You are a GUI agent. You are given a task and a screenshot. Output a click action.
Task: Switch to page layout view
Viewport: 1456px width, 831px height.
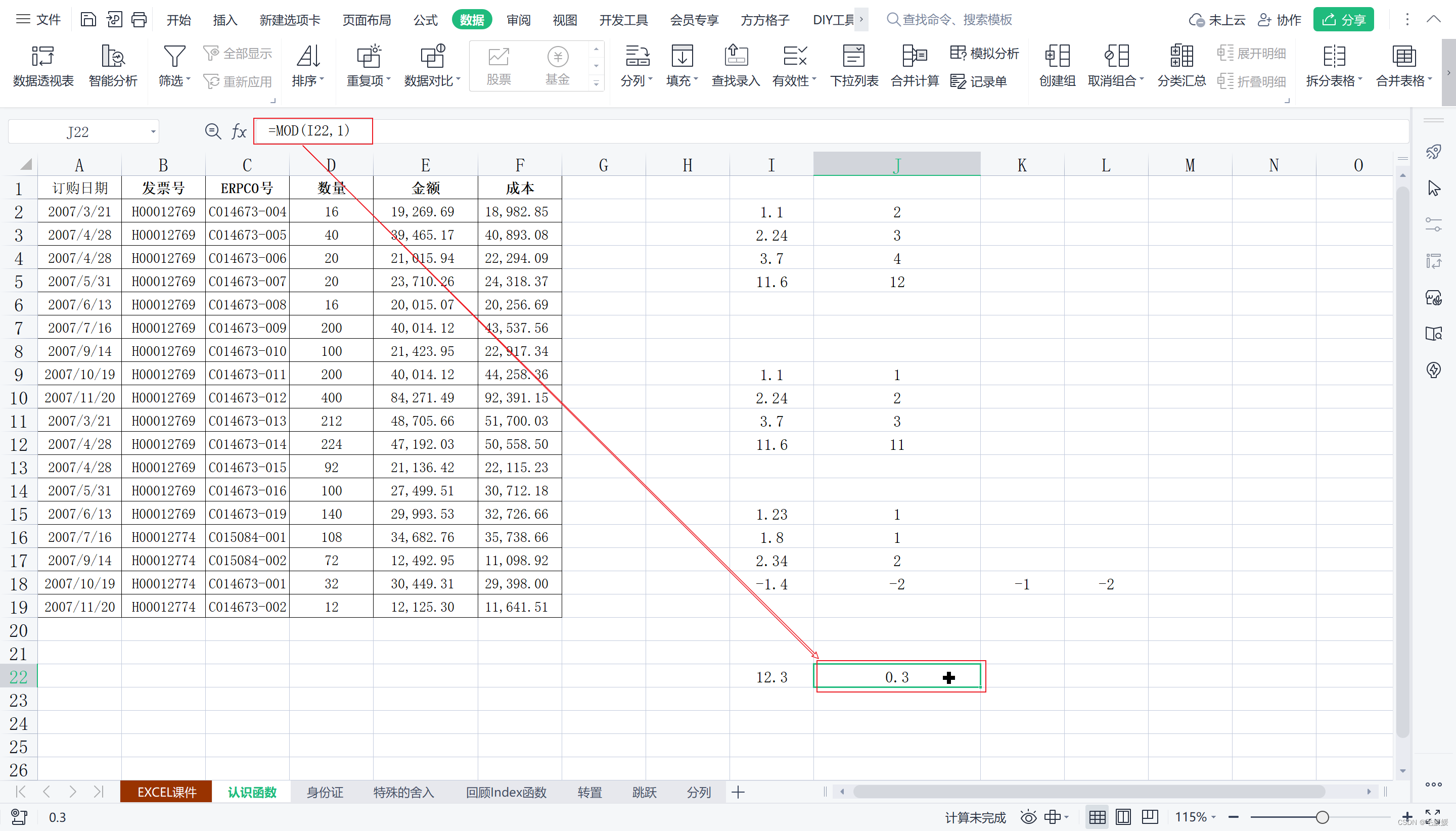[1123, 817]
